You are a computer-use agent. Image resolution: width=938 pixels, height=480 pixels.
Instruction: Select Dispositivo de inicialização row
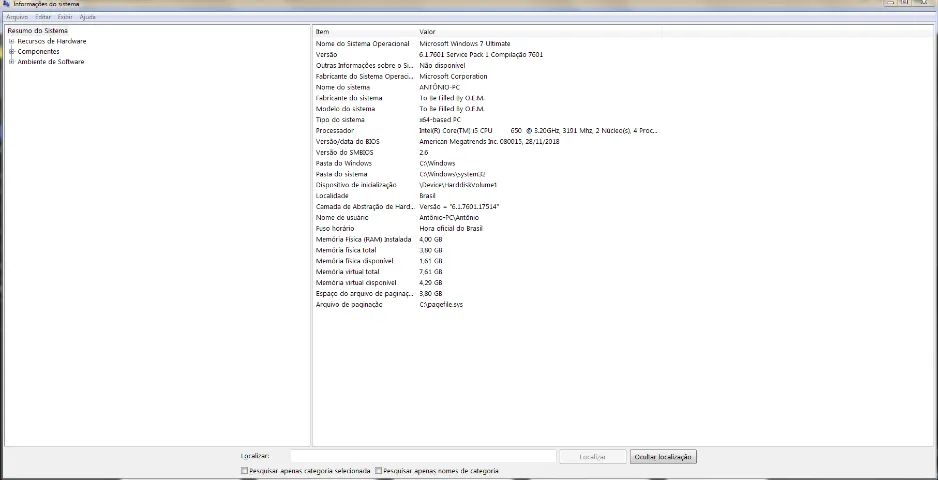point(488,185)
